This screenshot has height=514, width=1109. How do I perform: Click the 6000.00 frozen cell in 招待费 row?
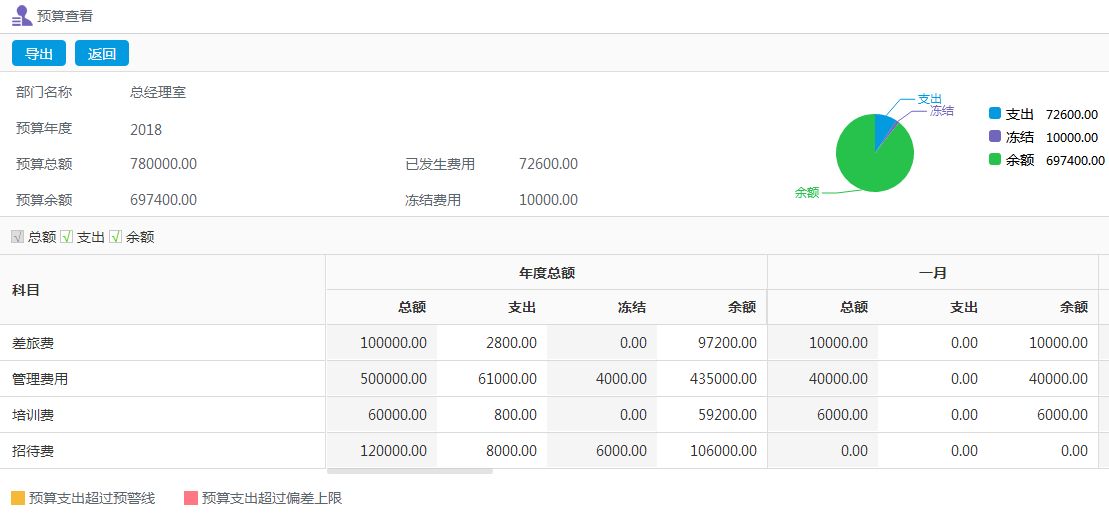(x=602, y=451)
